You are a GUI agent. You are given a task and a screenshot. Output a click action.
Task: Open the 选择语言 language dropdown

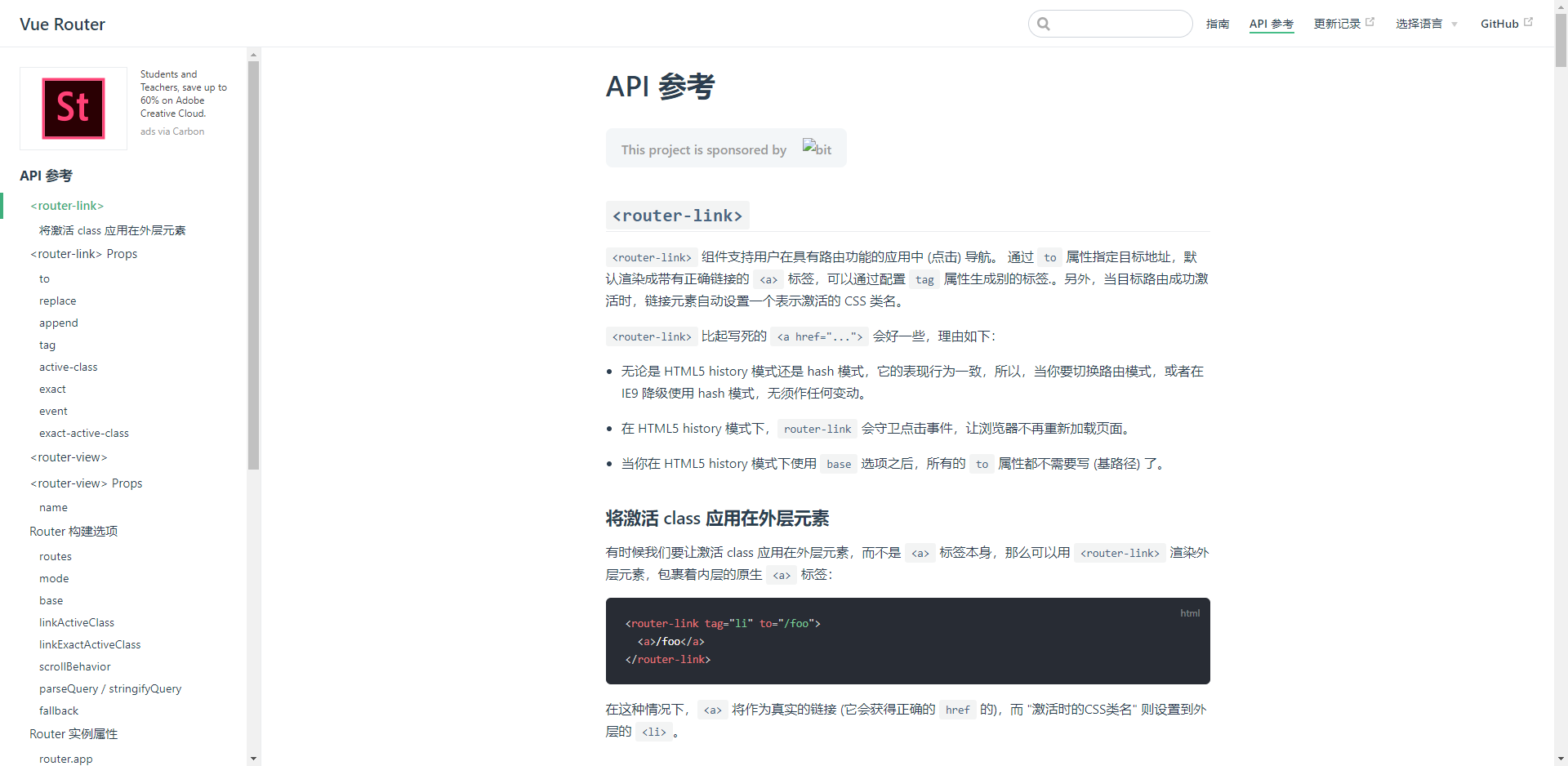click(1426, 24)
